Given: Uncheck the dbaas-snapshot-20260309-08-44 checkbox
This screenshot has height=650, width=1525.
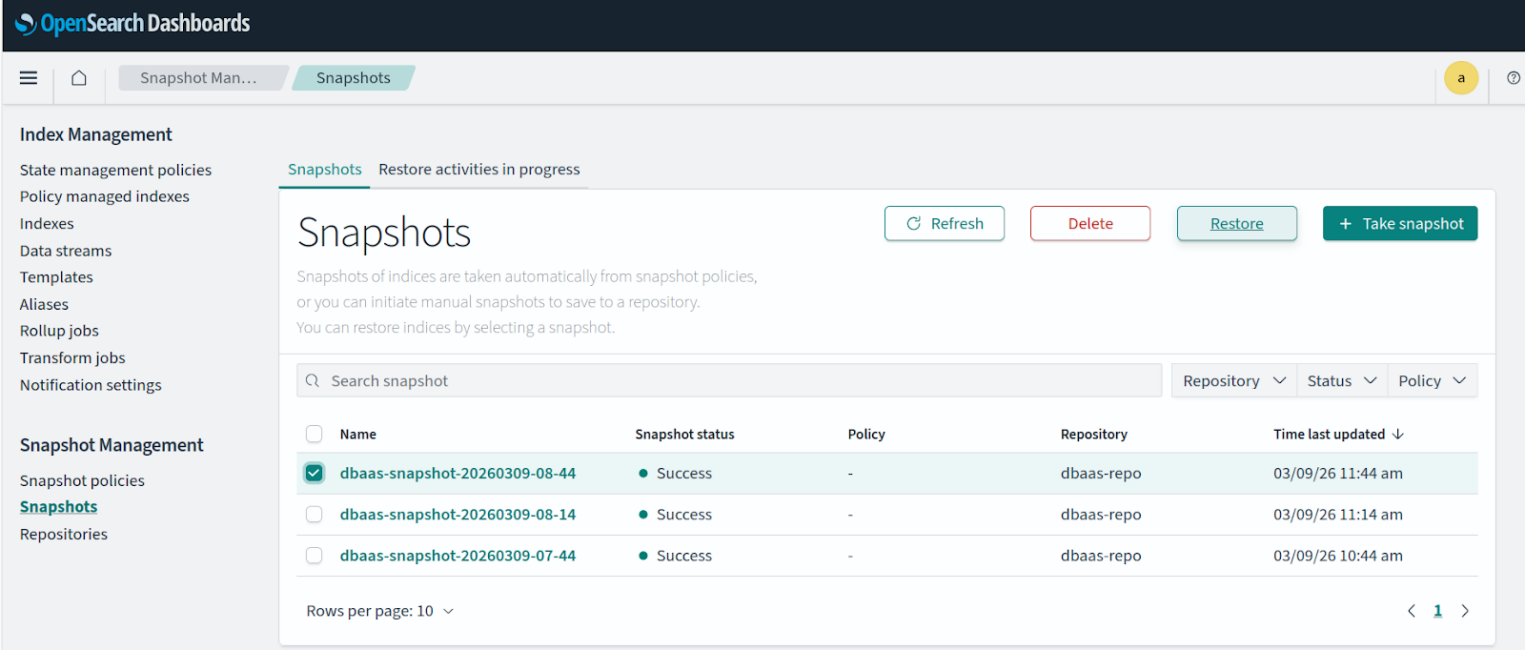Looking at the screenshot, I should (314, 473).
